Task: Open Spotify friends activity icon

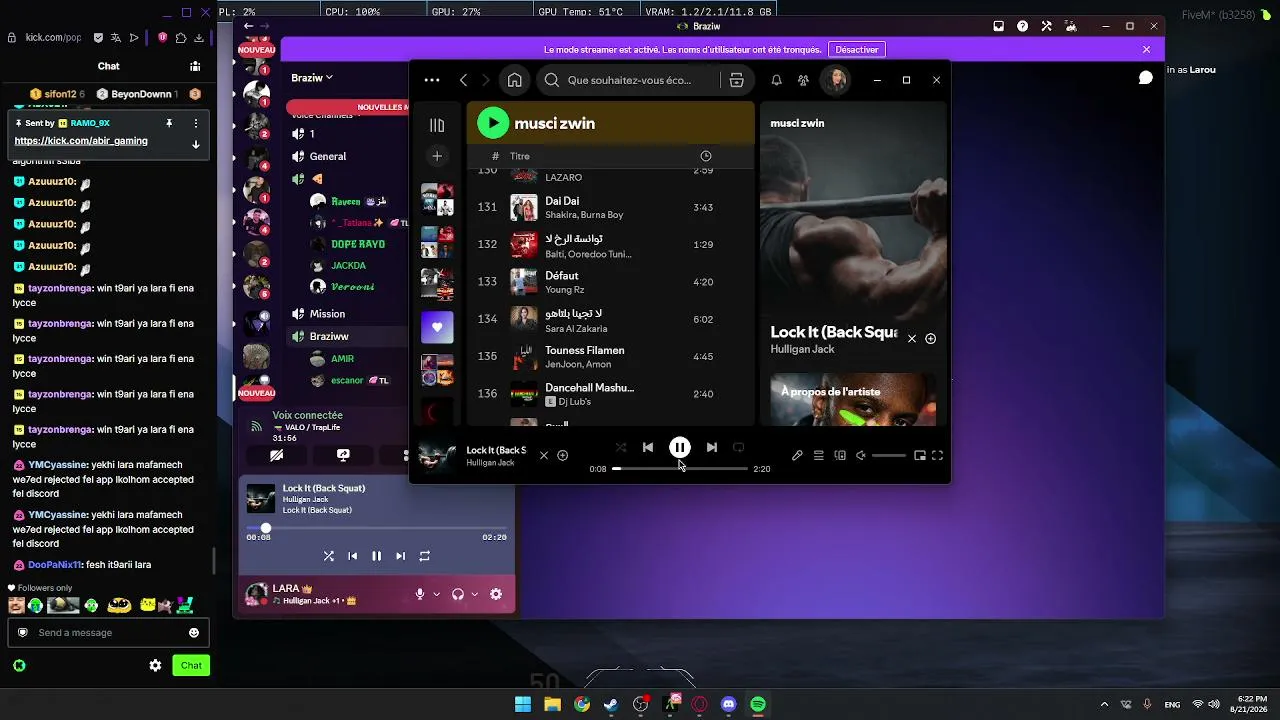Action: click(803, 80)
